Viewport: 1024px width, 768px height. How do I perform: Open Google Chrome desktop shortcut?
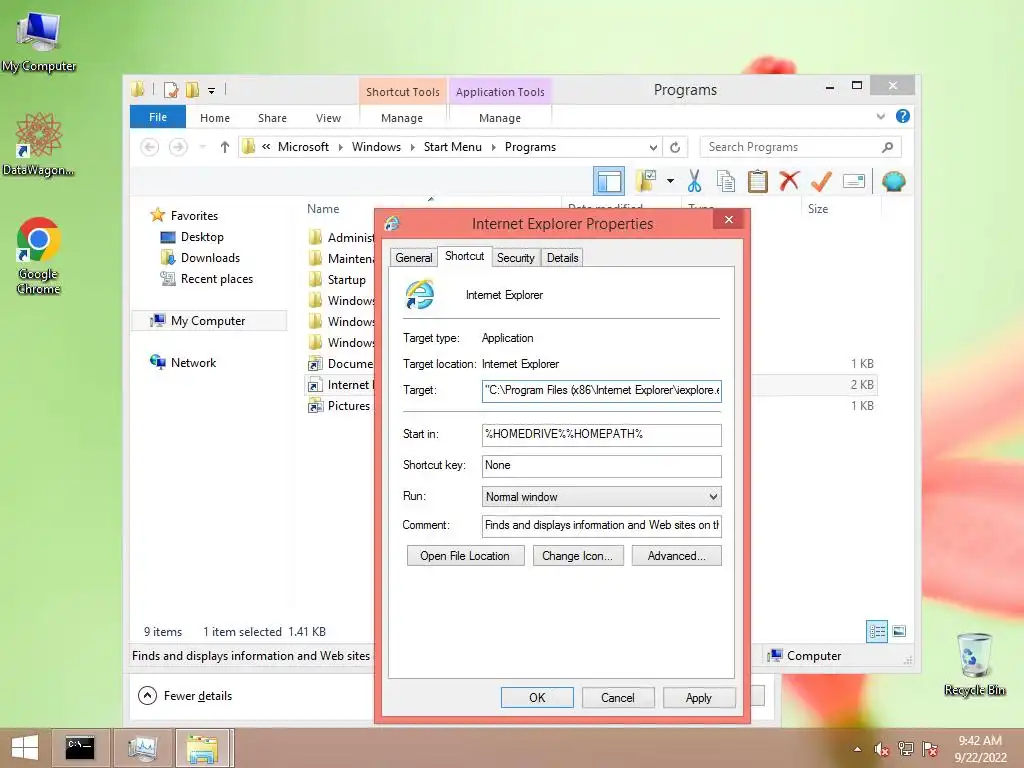(x=38, y=256)
